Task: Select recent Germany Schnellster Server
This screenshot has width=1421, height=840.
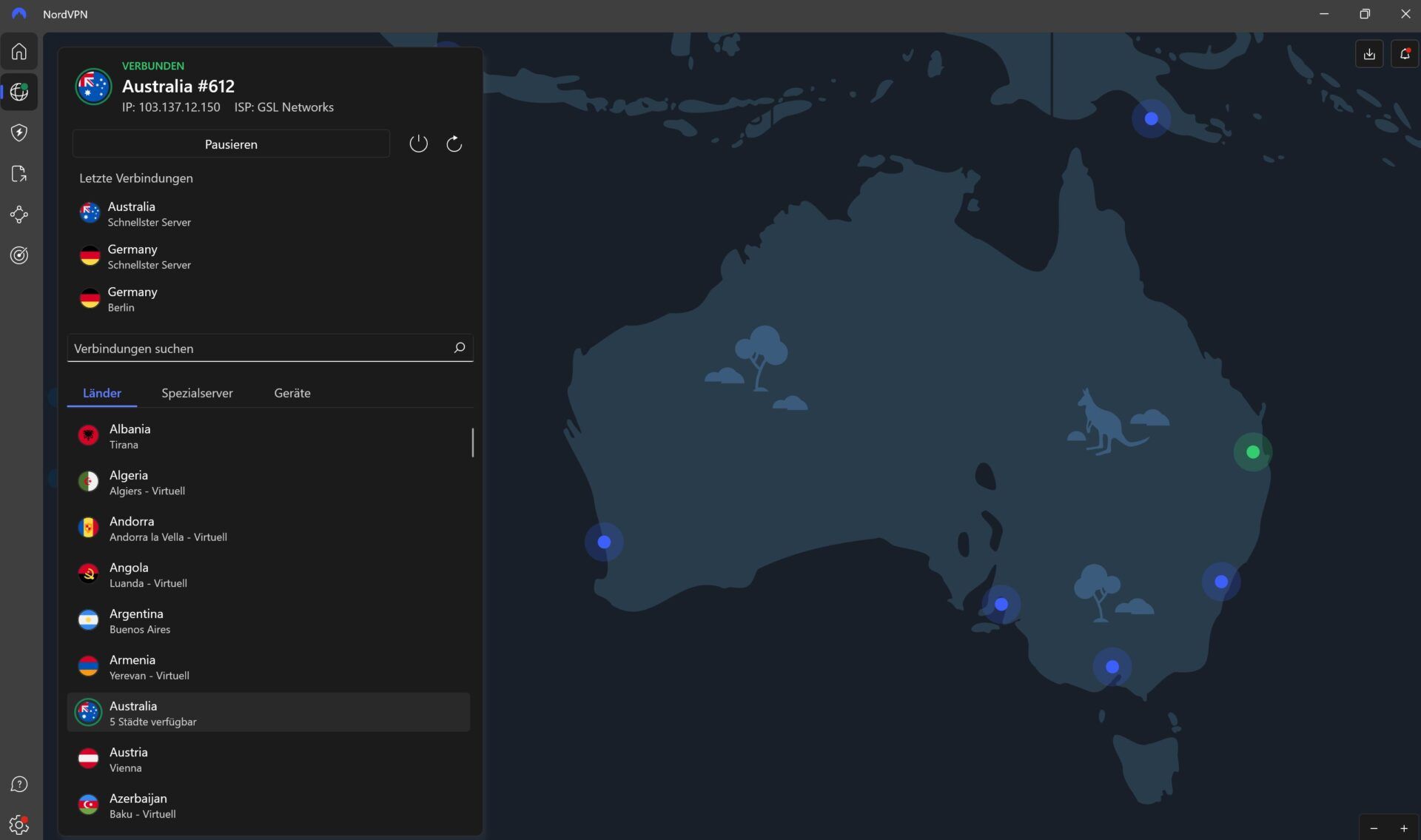Action: pyautogui.click(x=269, y=256)
